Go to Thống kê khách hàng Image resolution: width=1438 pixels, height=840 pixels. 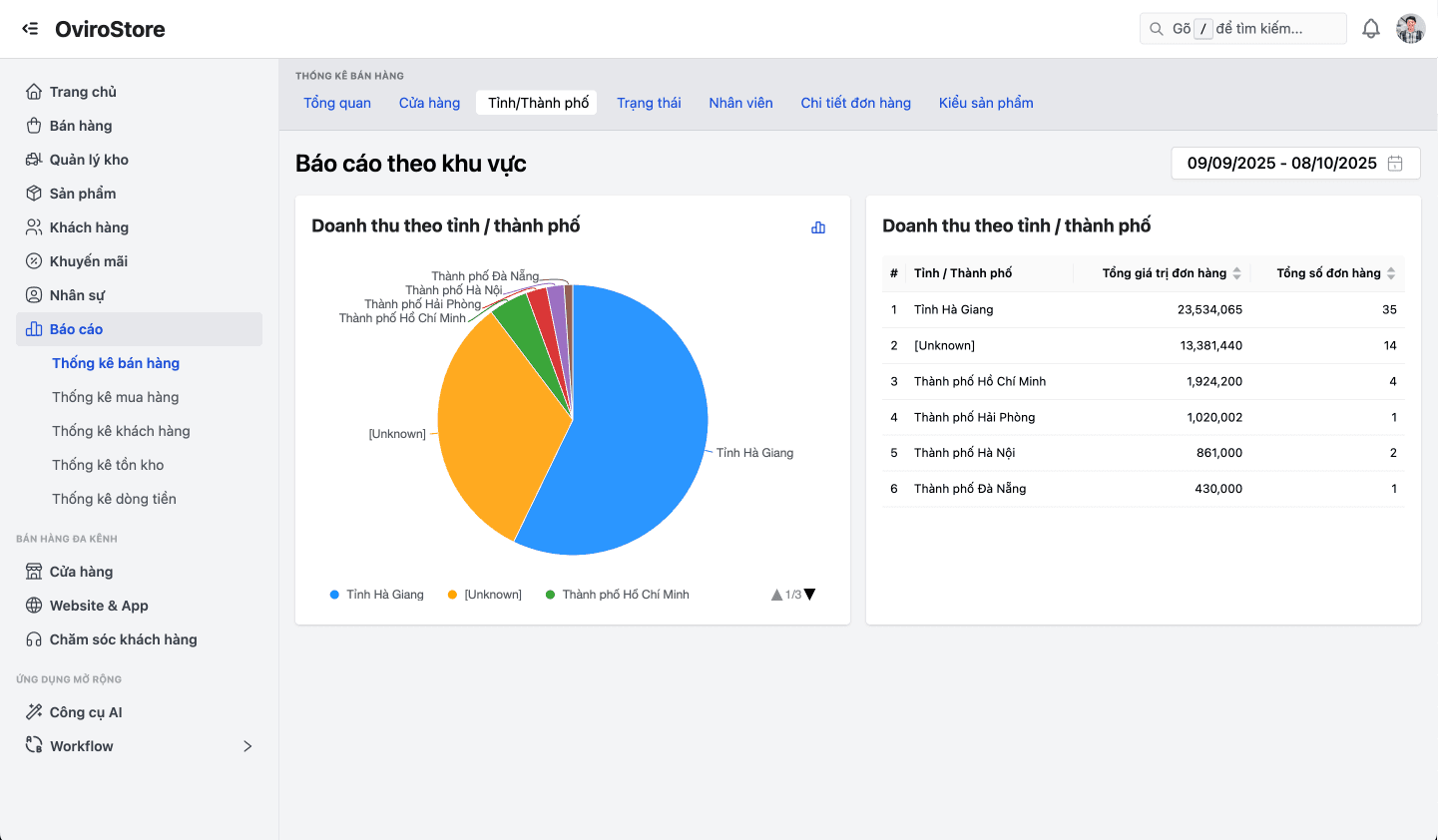tap(123, 430)
